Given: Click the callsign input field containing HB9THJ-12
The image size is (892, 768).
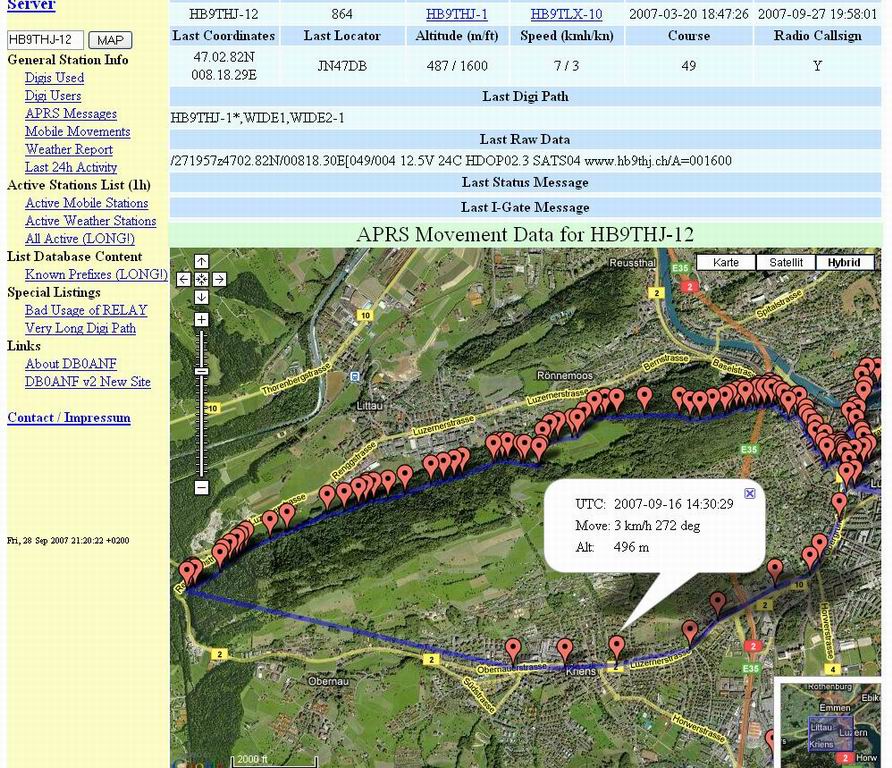Looking at the screenshot, I should (x=46, y=40).
